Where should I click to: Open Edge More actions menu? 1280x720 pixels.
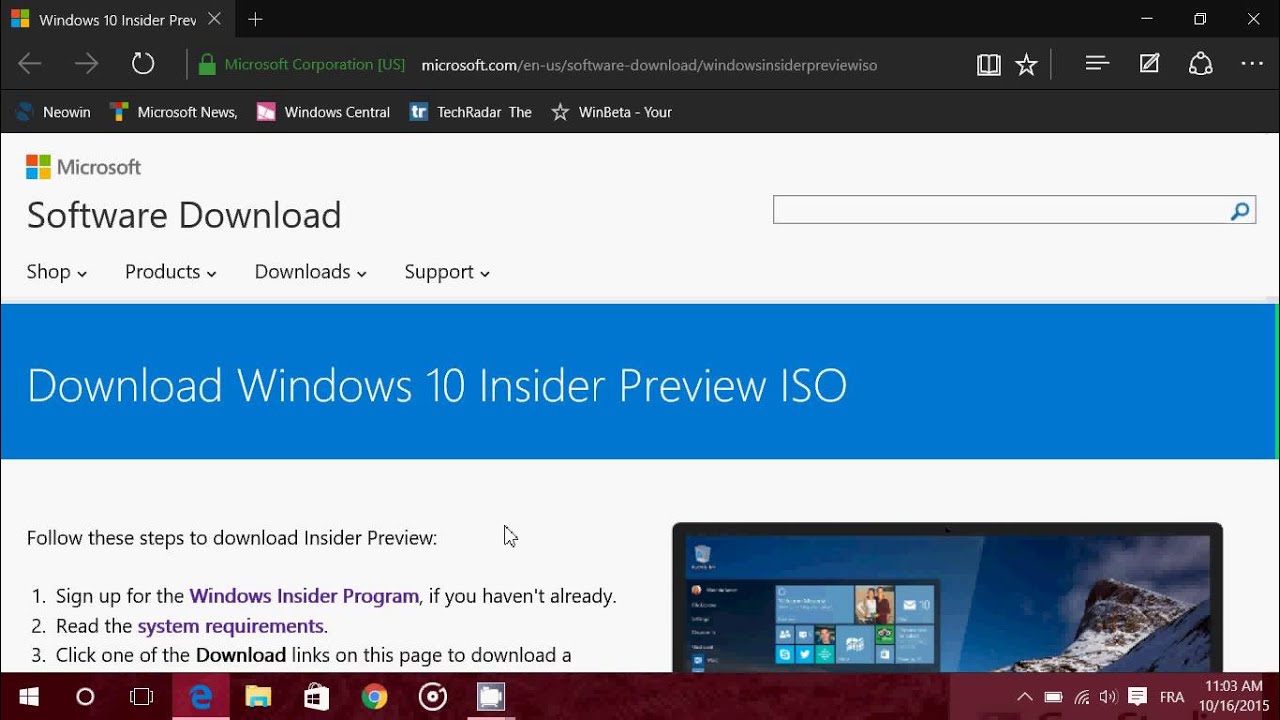(x=1252, y=64)
